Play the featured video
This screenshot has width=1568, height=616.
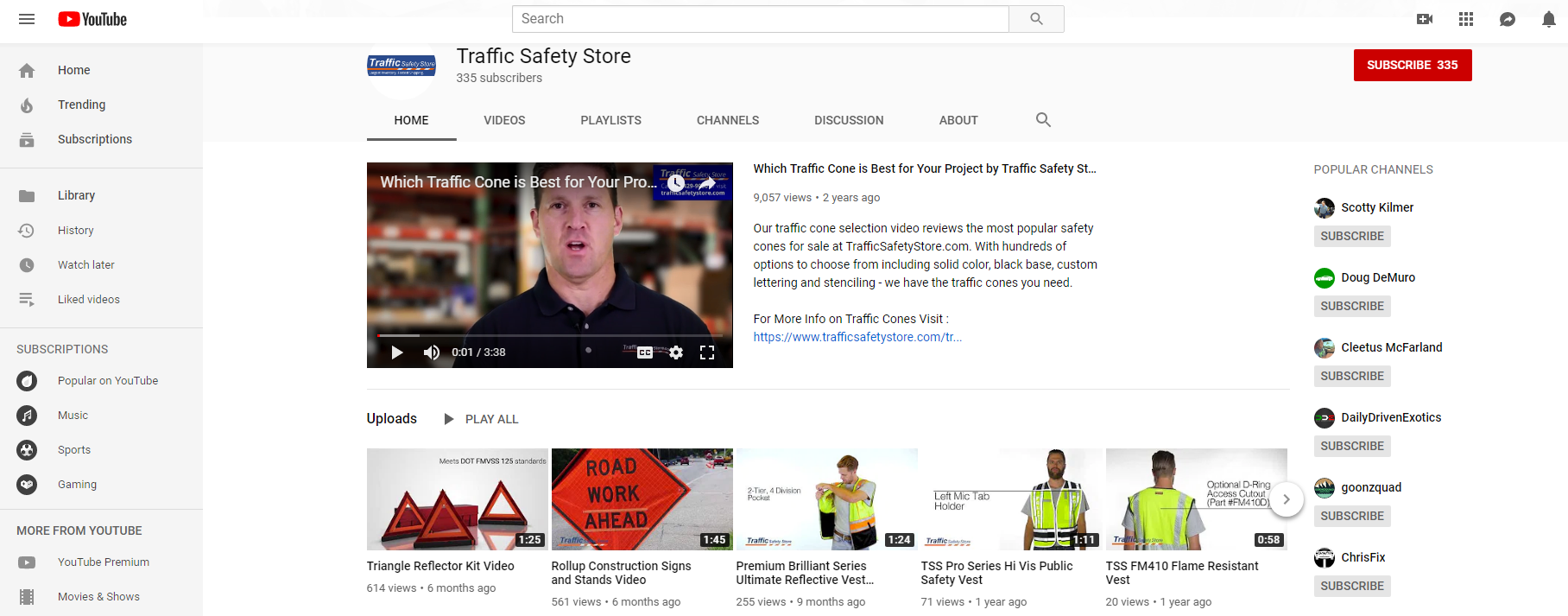point(397,352)
